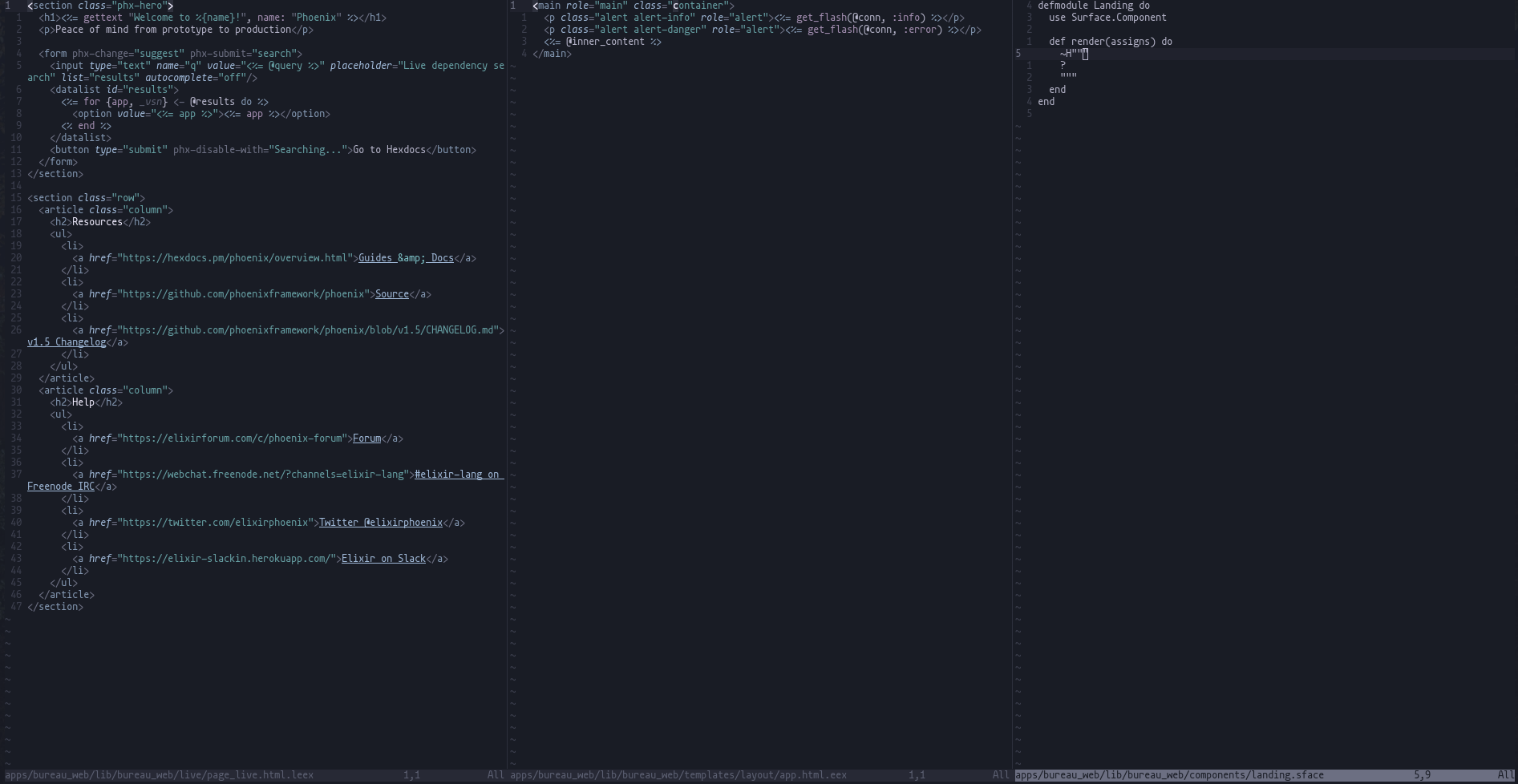Click the 'def render(assigns) do' line

pyautogui.click(x=1111, y=42)
